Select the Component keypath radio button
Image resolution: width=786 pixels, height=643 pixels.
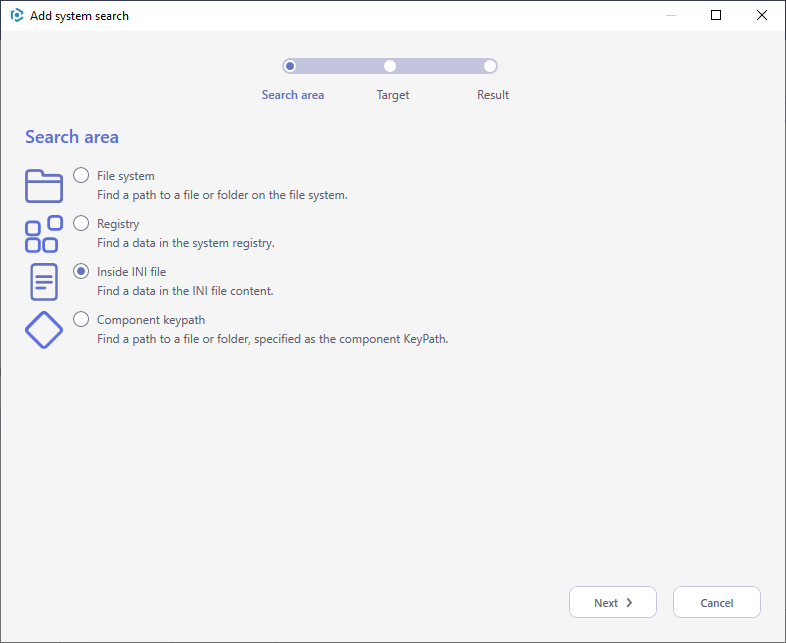point(81,319)
